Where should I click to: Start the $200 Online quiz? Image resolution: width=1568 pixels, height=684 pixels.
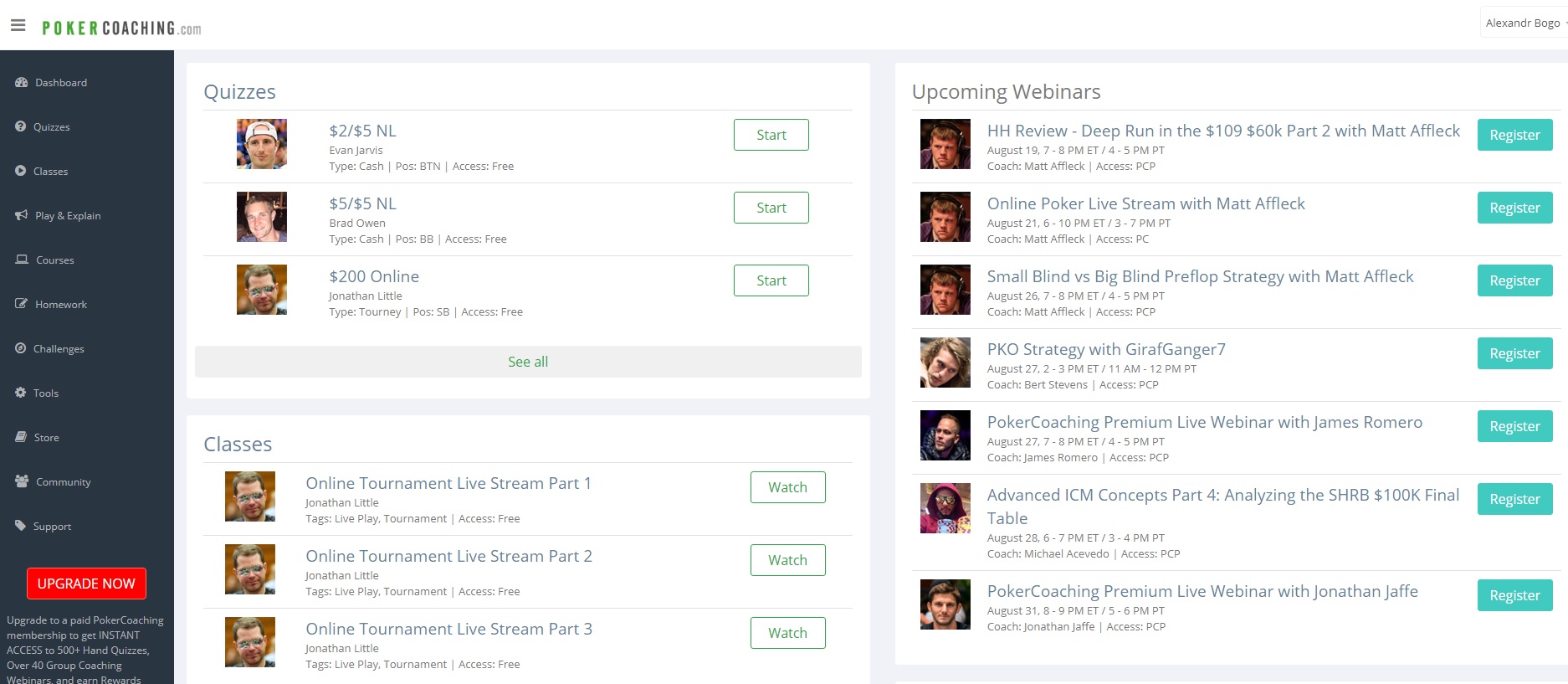pos(771,280)
